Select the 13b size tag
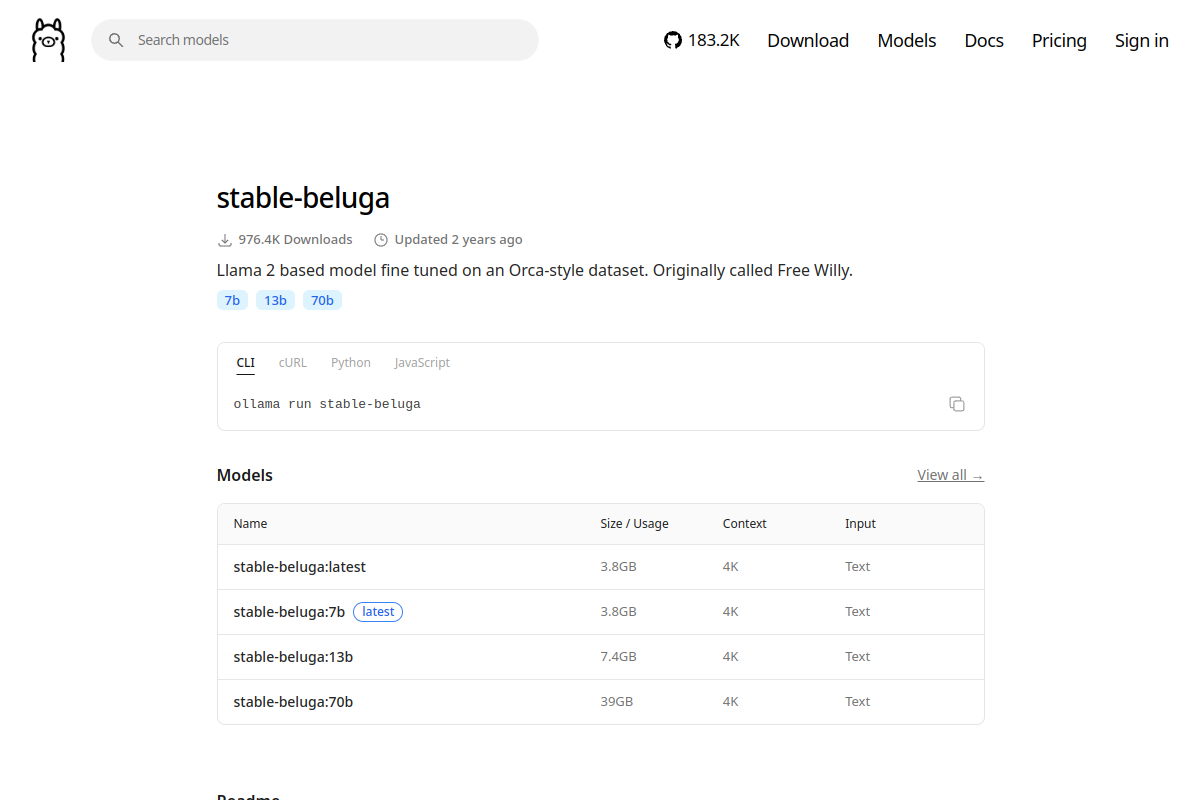This screenshot has width=1200, height=800. pos(275,300)
